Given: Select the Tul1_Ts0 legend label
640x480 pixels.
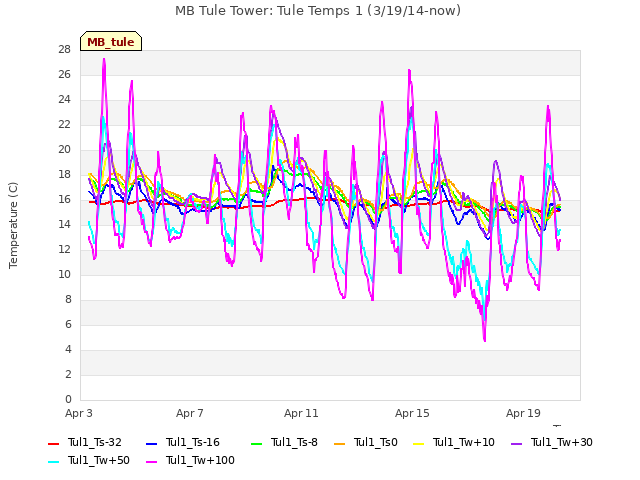Looking at the screenshot, I should 376,442.
